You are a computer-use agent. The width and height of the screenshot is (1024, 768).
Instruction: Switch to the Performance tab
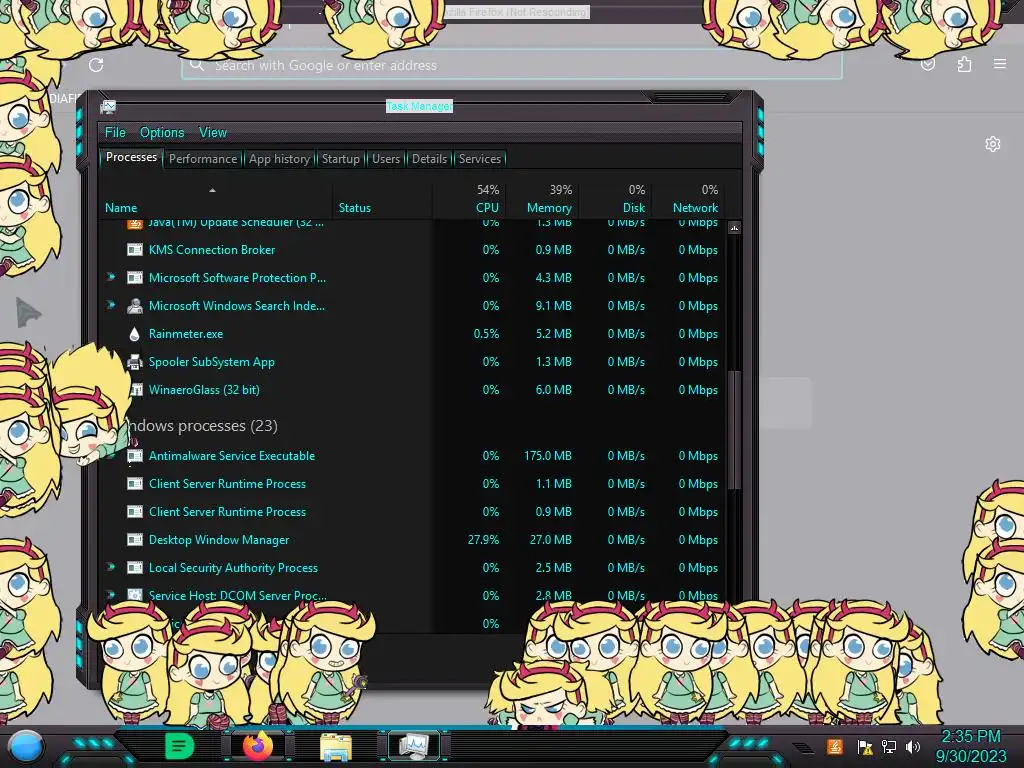click(202, 159)
